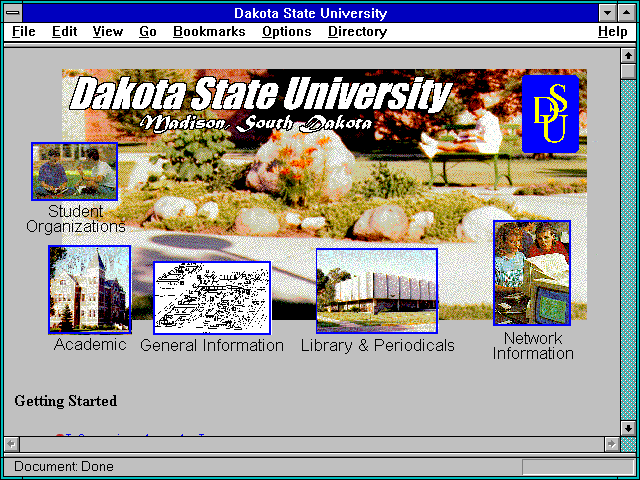Click the vertical scrollbar down arrow
The width and height of the screenshot is (640, 480).
tap(628, 428)
